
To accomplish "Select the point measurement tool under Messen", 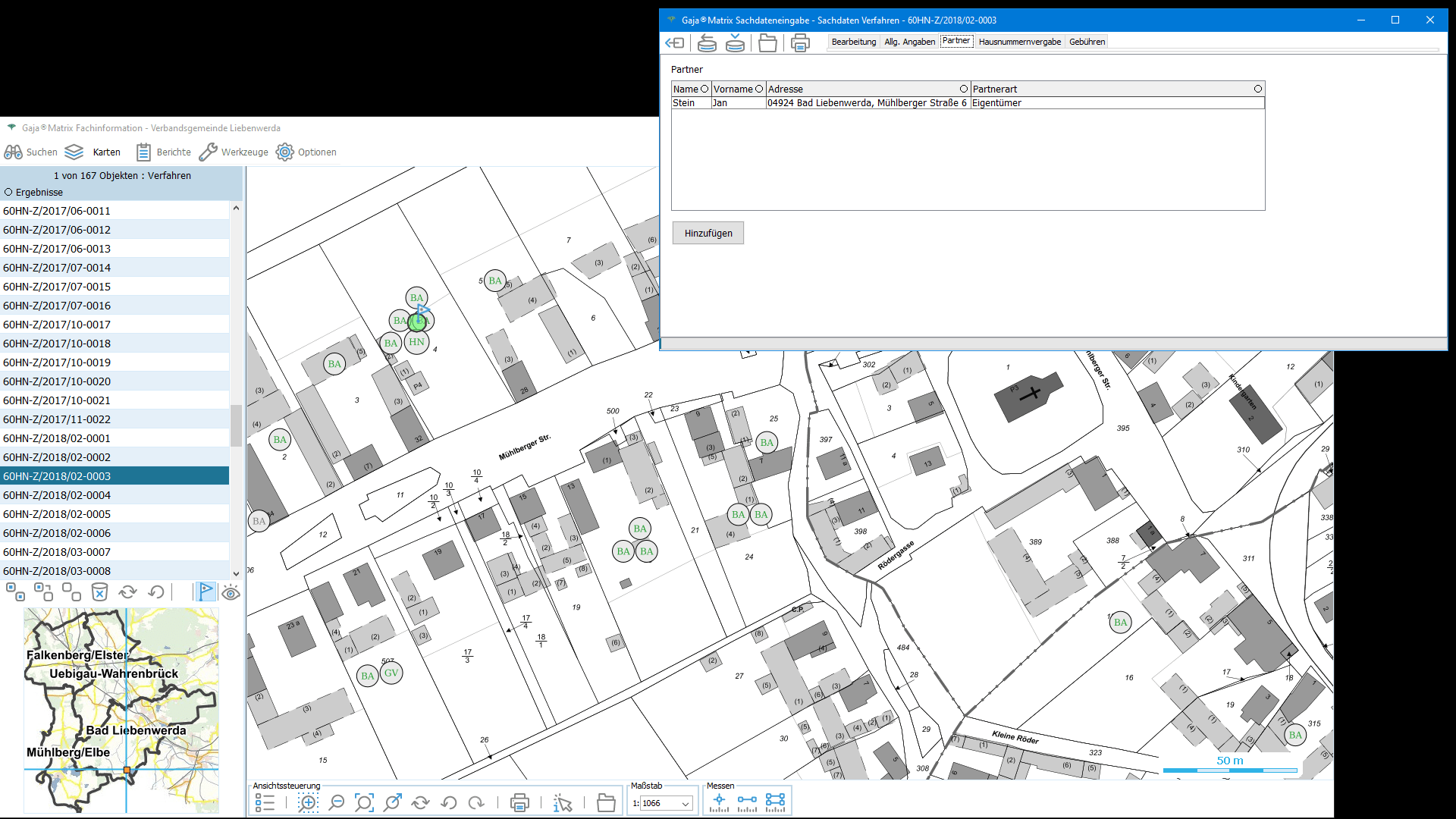I will [718, 802].
